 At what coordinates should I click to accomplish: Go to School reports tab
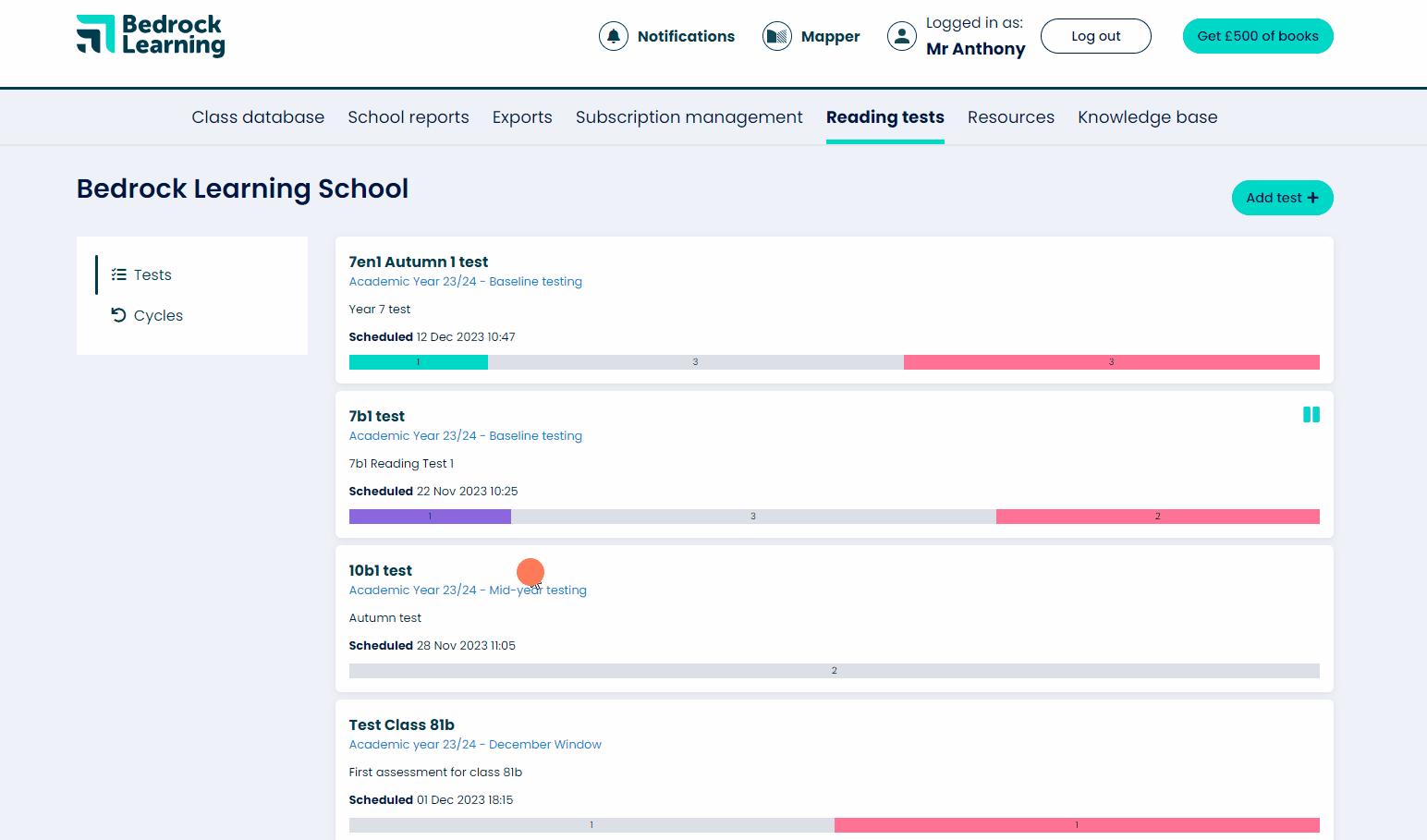pyautogui.click(x=409, y=117)
